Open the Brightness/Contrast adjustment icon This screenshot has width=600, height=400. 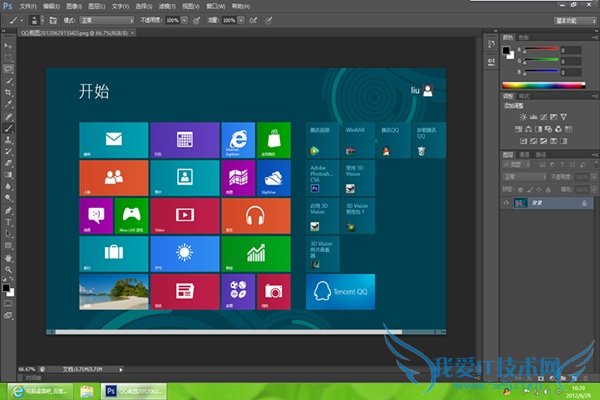pos(523,117)
